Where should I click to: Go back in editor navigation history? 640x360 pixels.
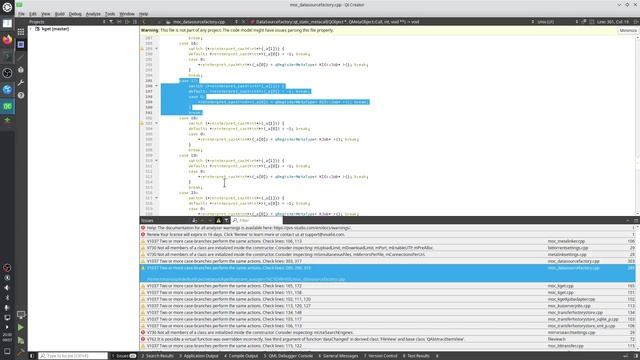[144, 22]
